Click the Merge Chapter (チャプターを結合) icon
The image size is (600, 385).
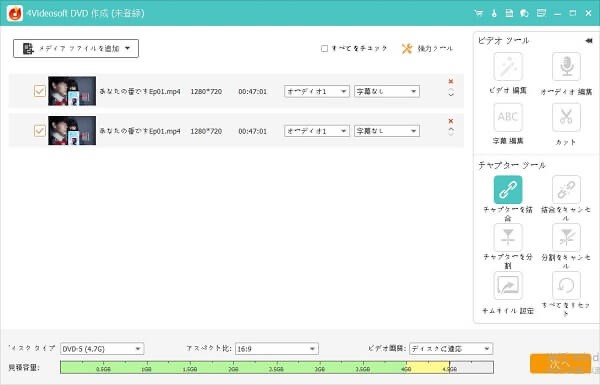(x=508, y=189)
